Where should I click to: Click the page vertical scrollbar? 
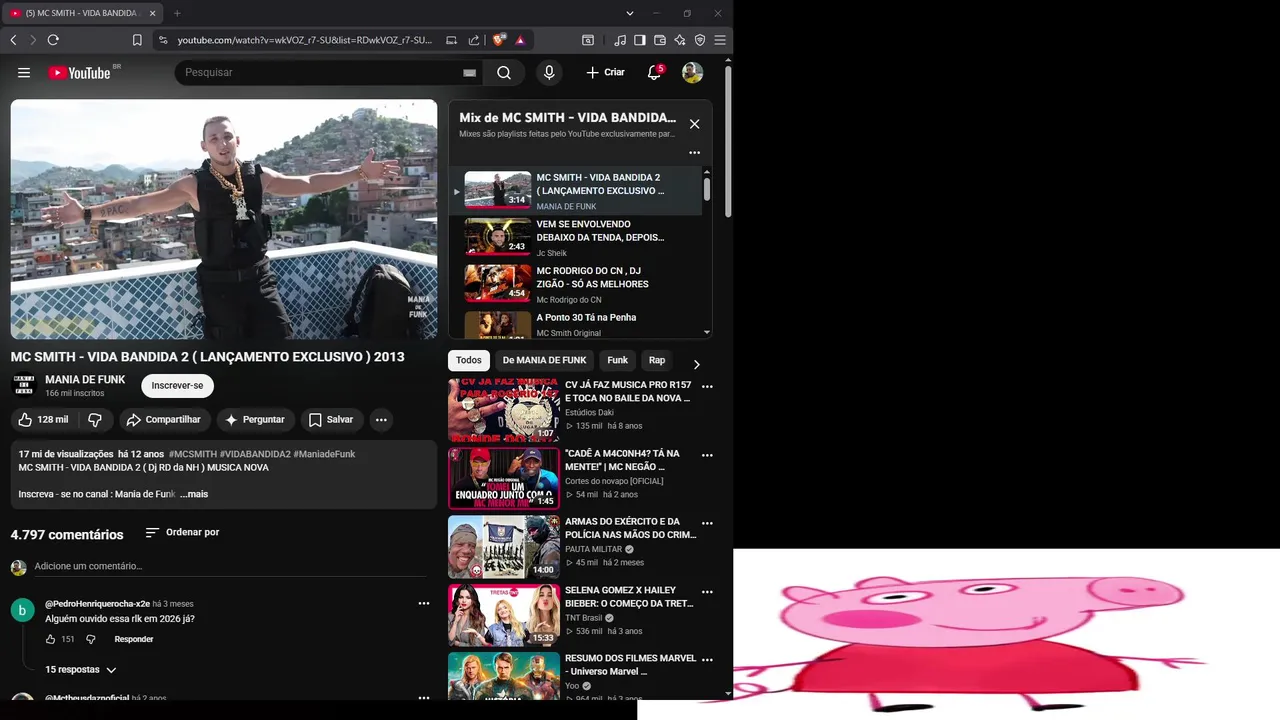pyautogui.click(x=728, y=140)
